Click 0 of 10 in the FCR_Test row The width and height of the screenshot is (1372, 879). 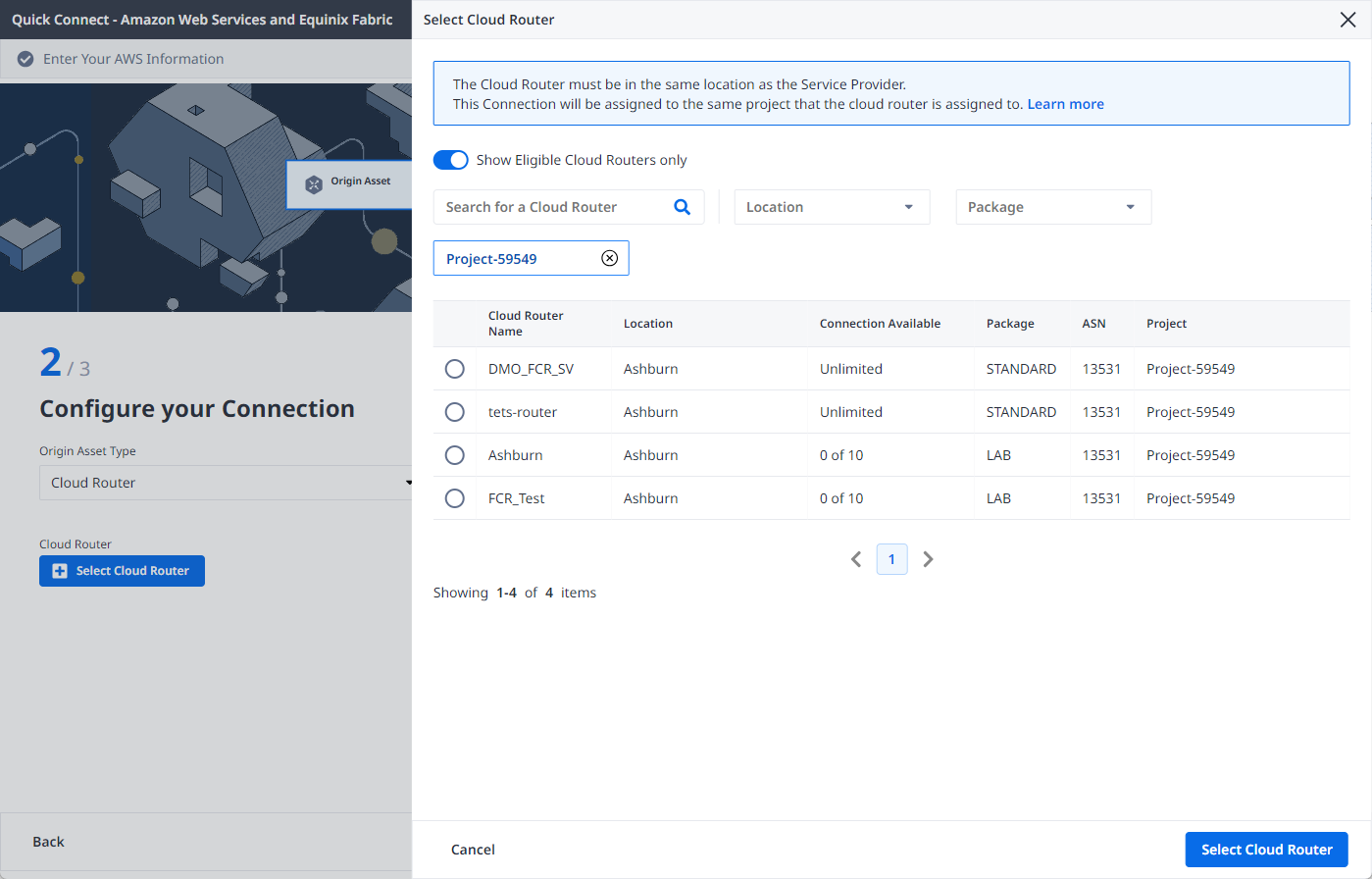click(841, 498)
